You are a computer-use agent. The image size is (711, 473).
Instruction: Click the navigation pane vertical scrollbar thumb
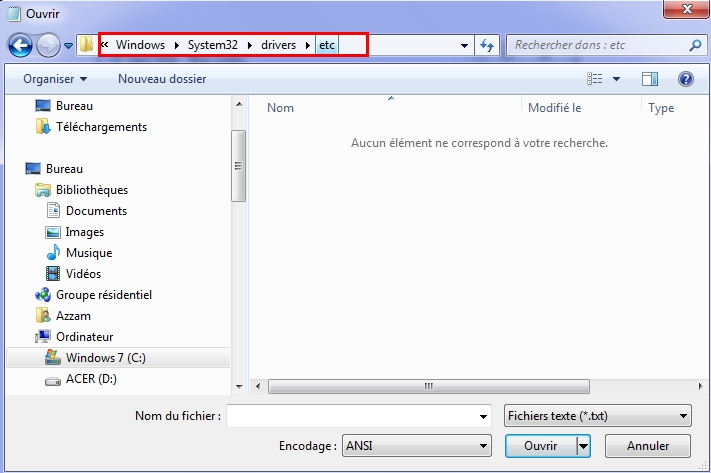tap(239, 166)
